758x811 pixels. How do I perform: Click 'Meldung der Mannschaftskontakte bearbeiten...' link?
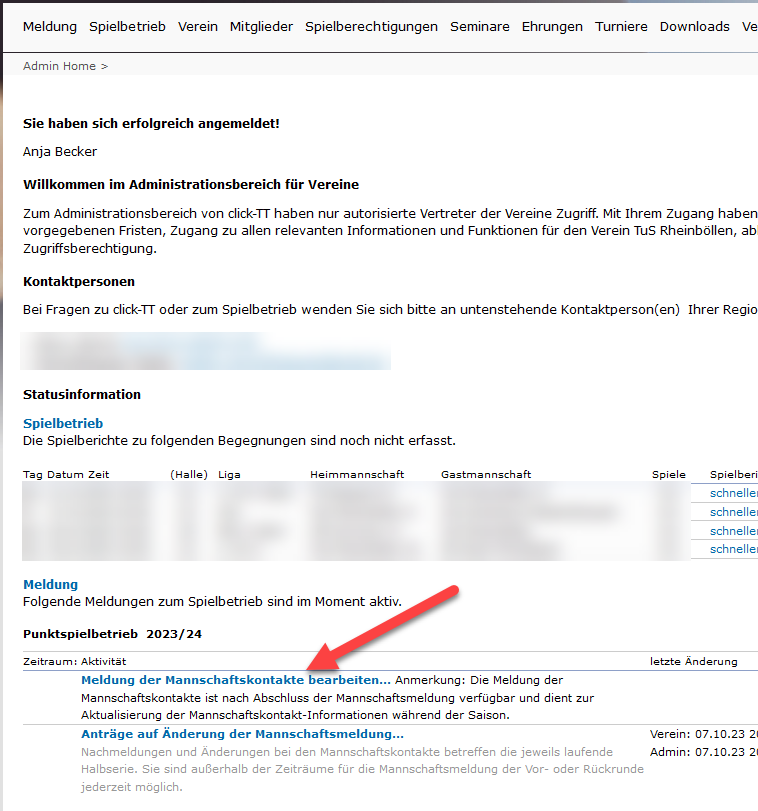[x=235, y=680]
